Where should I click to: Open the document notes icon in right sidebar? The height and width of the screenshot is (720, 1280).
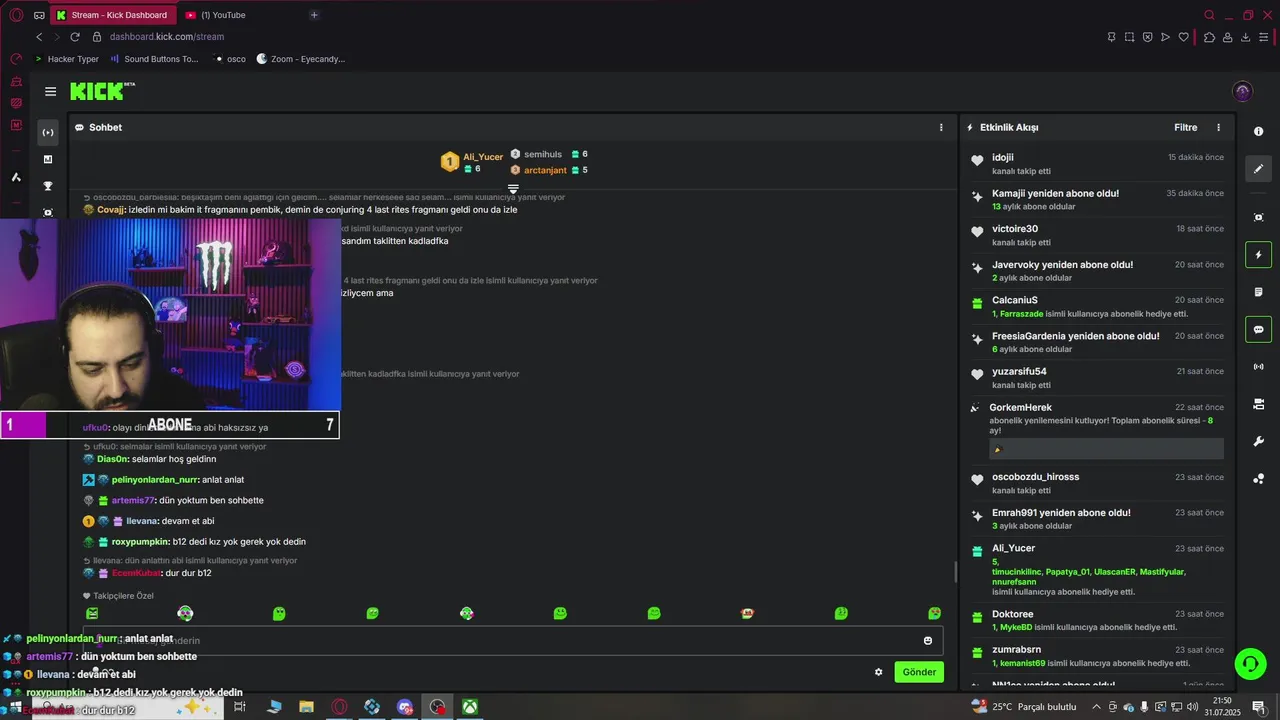pos(1258,292)
